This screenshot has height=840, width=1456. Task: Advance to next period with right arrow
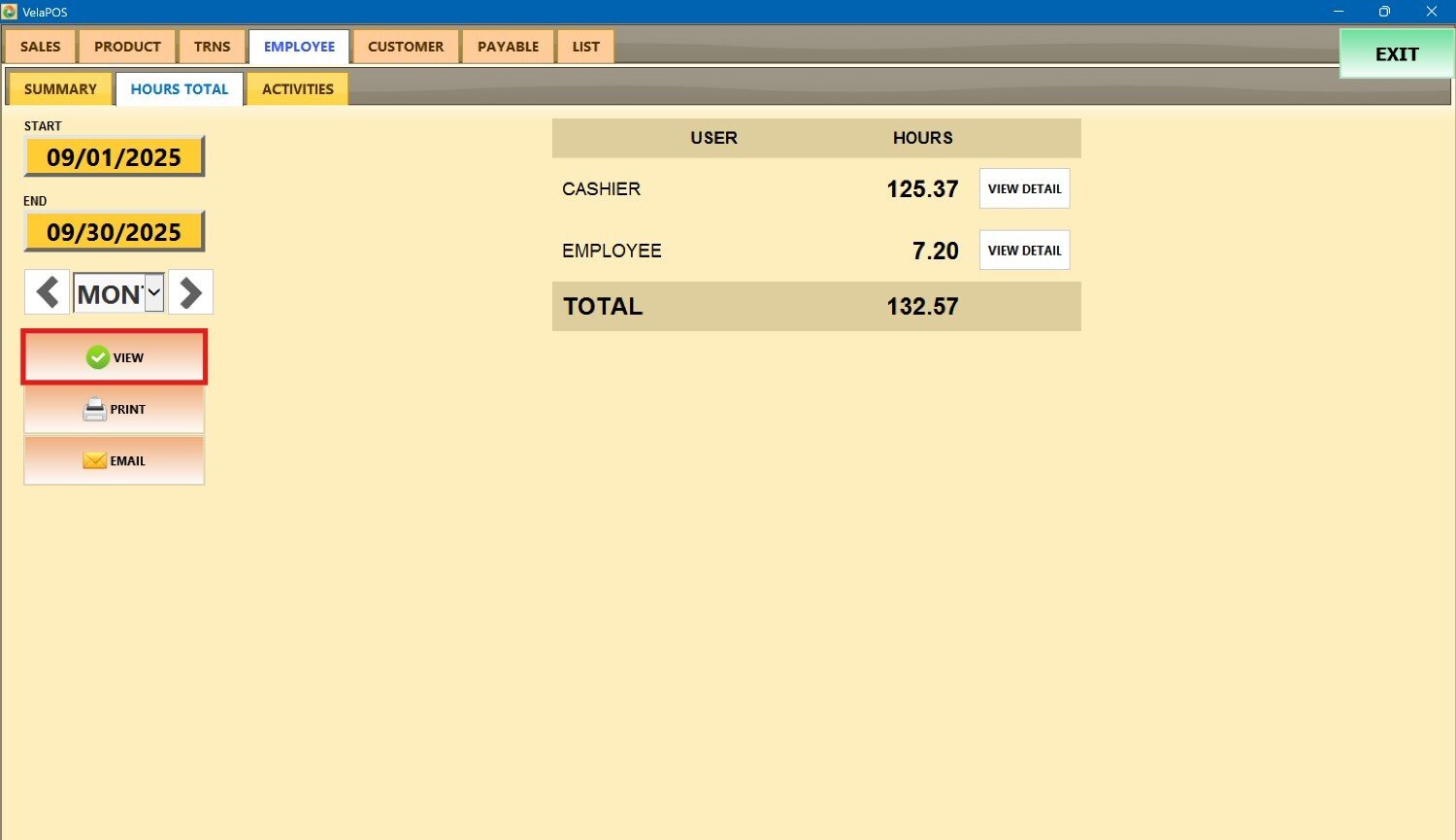coord(190,292)
